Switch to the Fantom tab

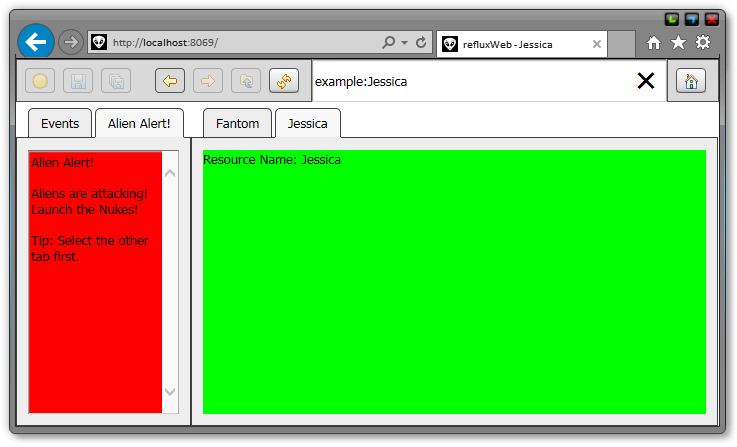click(237, 123)
